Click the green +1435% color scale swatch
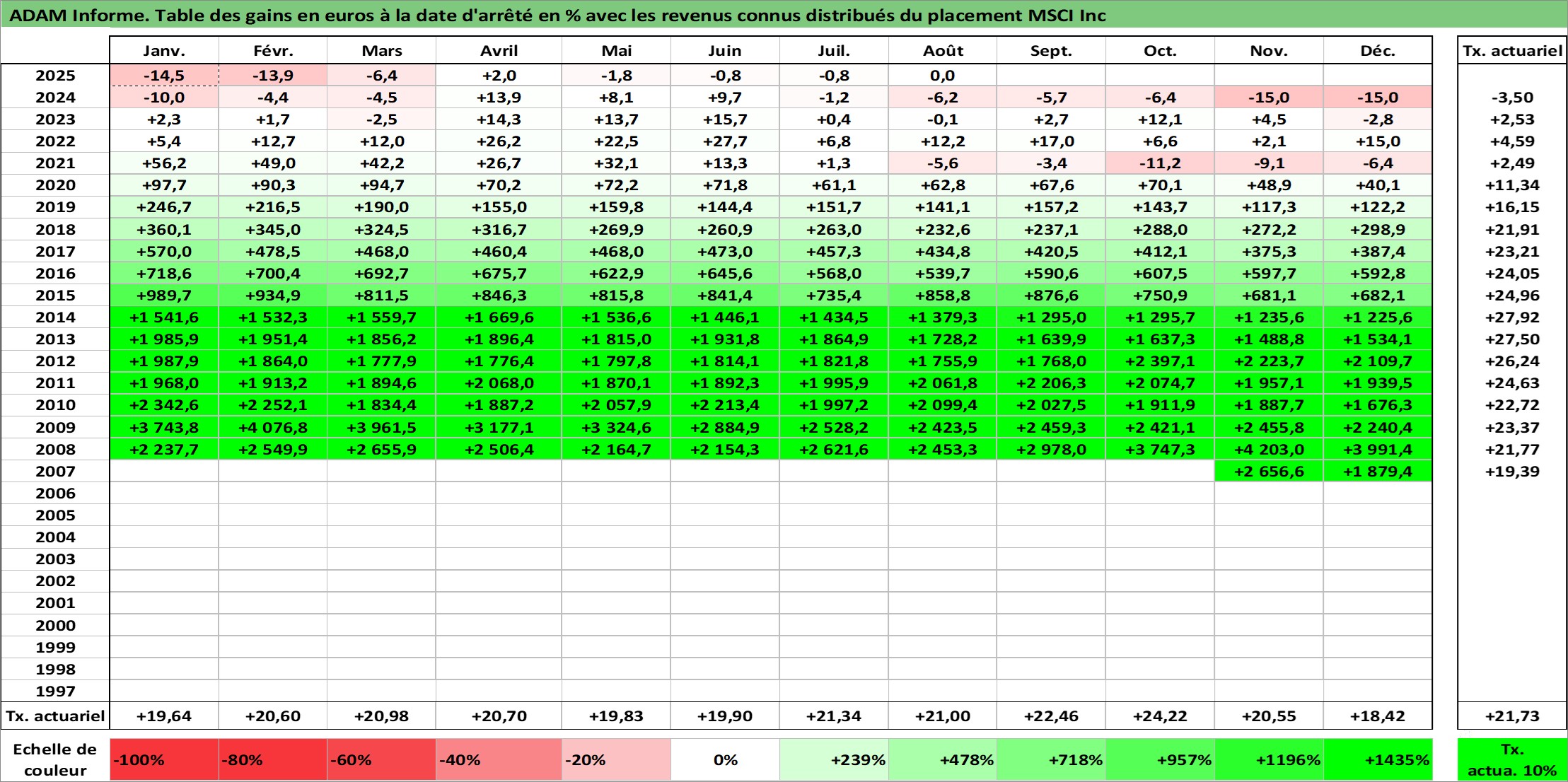The width and height of the screenshot is (1568, 782). click(1378, 760)
